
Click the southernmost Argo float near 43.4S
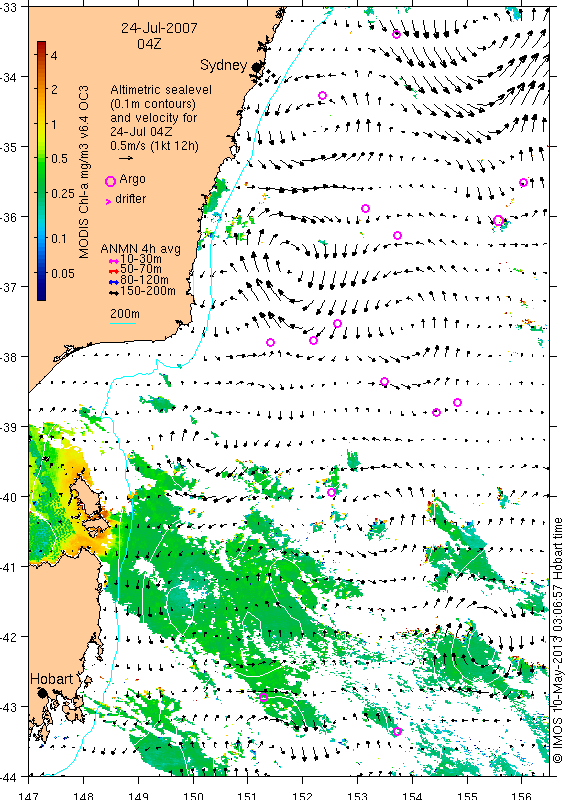398,731
